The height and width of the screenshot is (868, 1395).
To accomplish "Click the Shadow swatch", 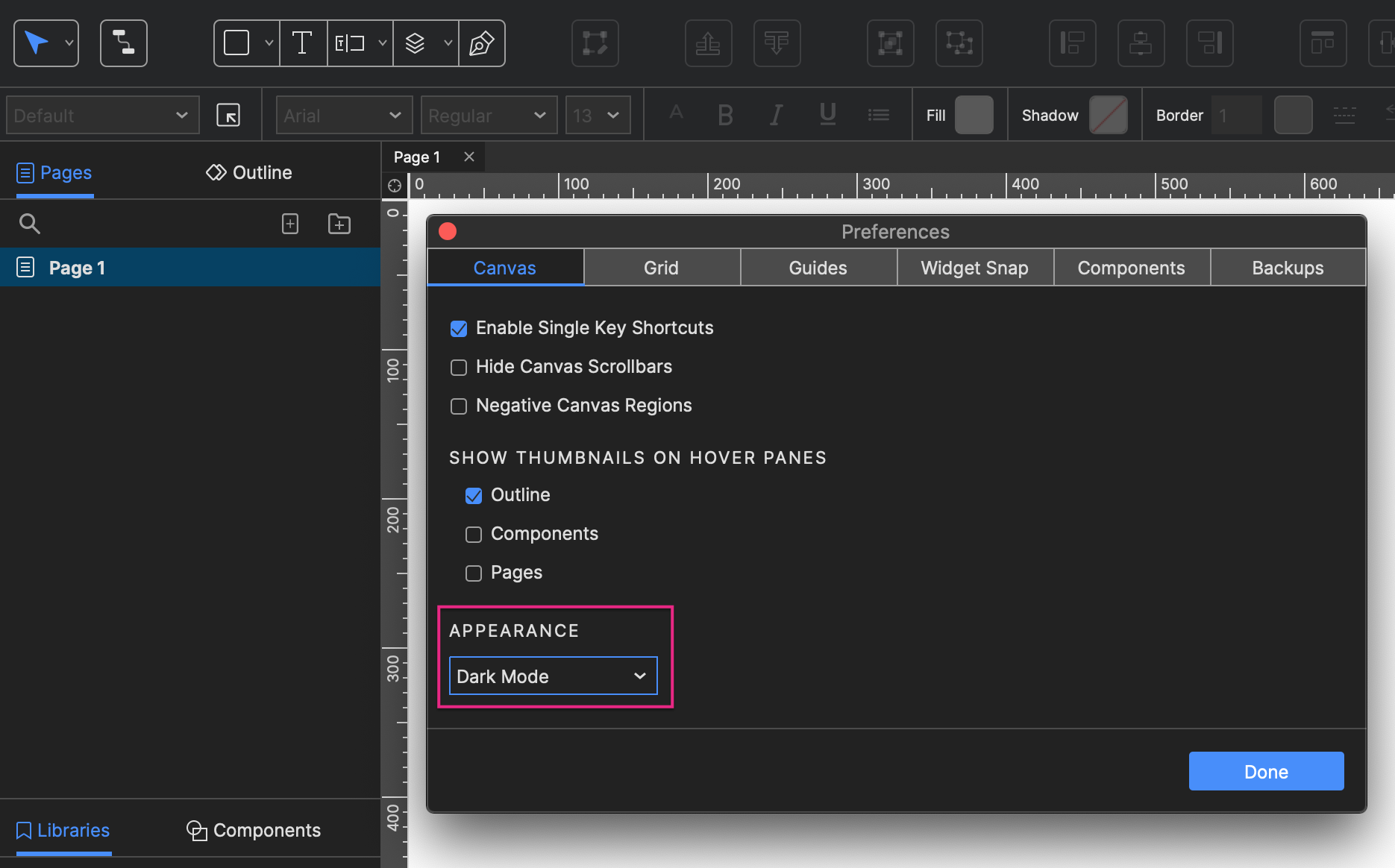I will [1109, 116].
